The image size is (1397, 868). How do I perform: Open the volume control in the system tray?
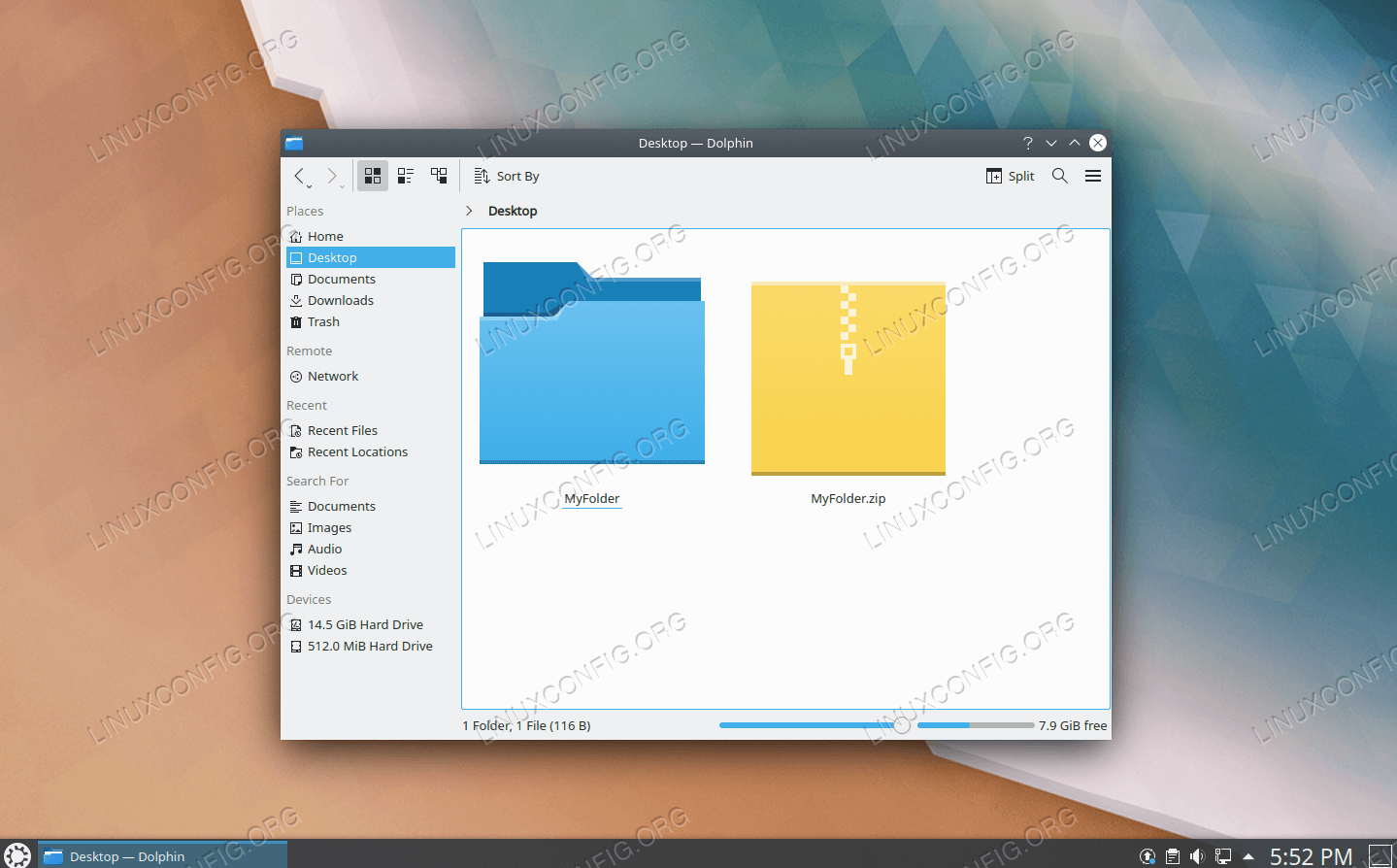1196,856
